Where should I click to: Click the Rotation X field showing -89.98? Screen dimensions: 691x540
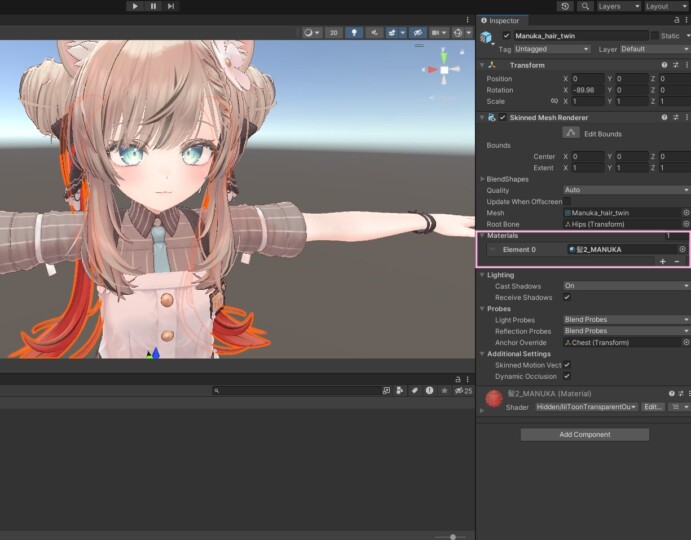588,90
